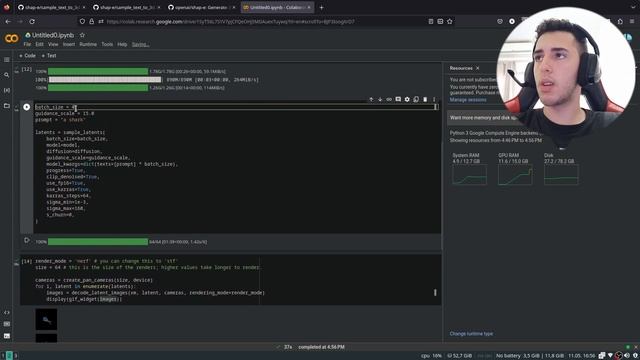Open the Files panel

pos(7,106)
